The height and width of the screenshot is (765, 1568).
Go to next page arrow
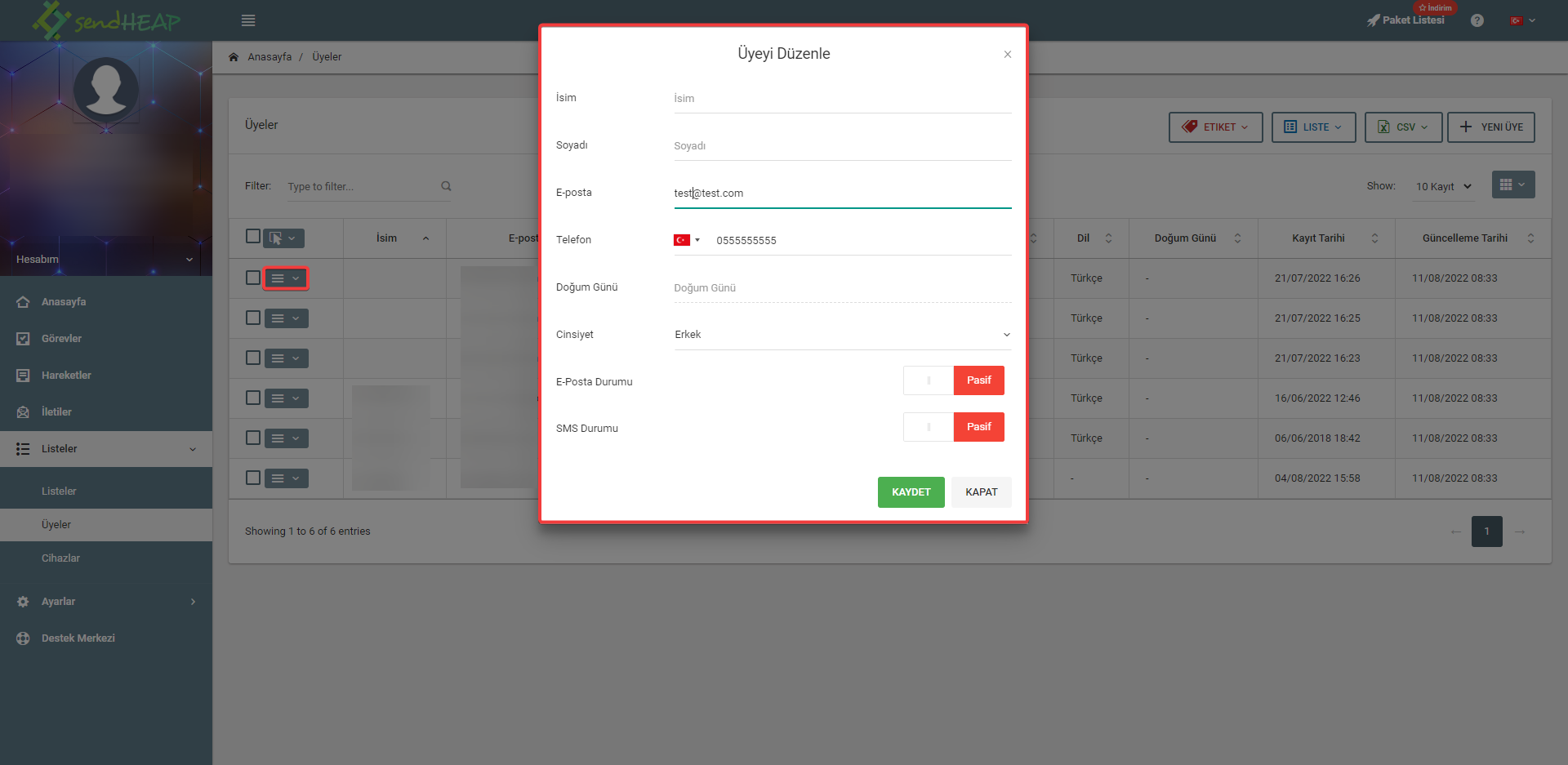pos(1519,531)
